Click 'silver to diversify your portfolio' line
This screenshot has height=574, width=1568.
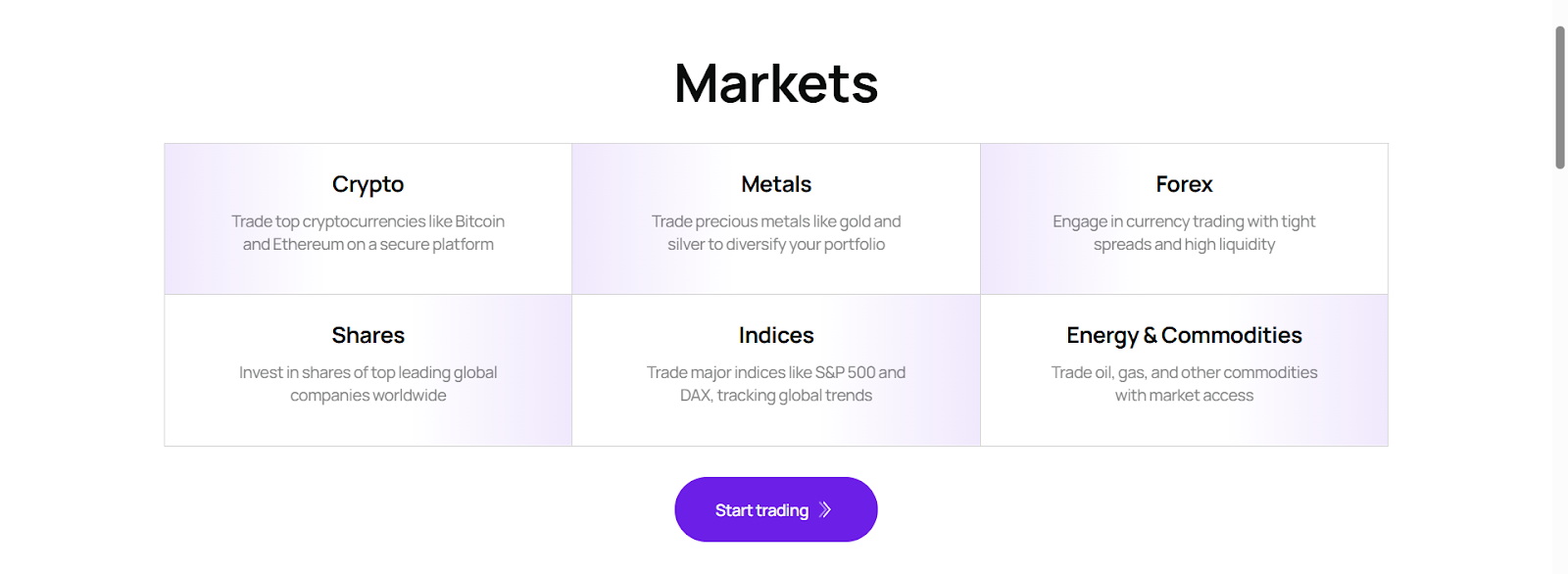pyautogui.click(x=776, y=245)
